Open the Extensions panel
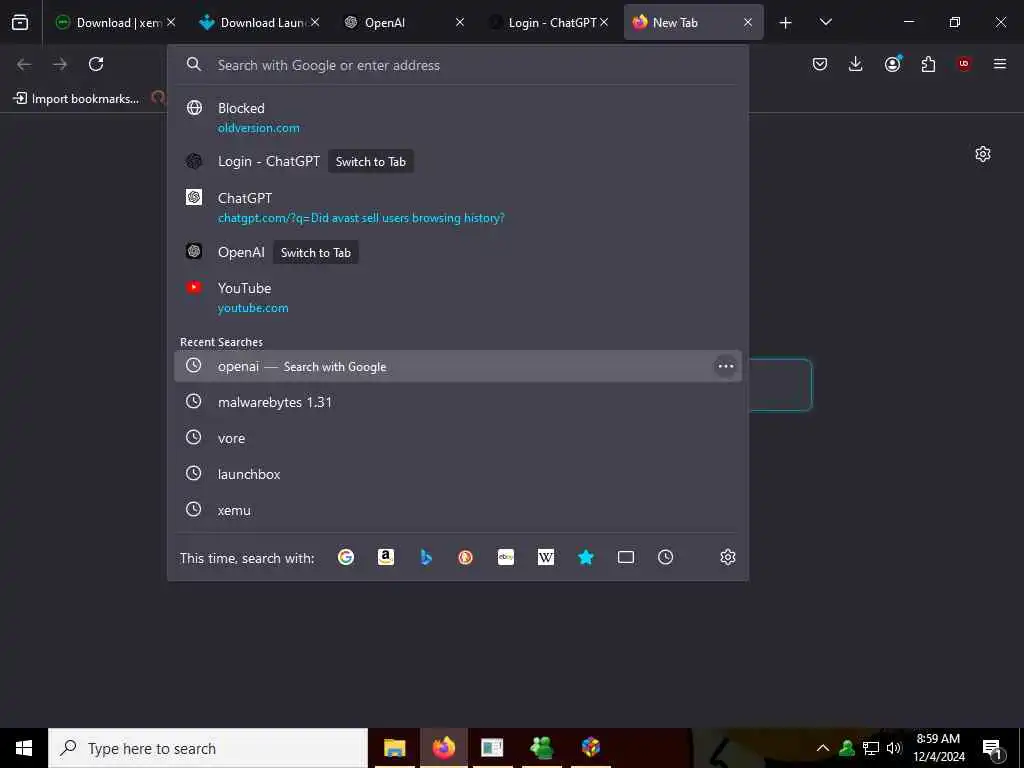The image size is (1024, 768). (928, 64)
